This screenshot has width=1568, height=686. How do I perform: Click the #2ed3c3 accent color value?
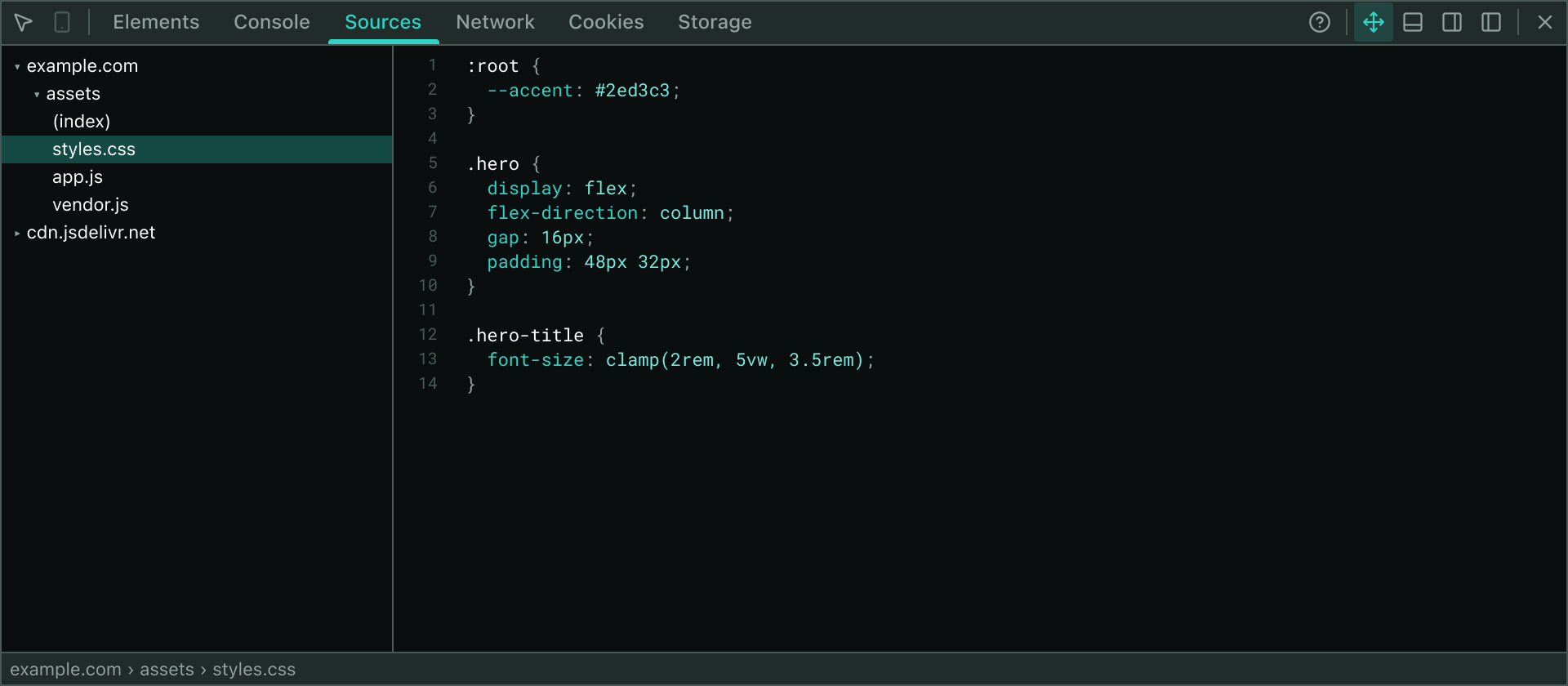(x=632, y=91)
